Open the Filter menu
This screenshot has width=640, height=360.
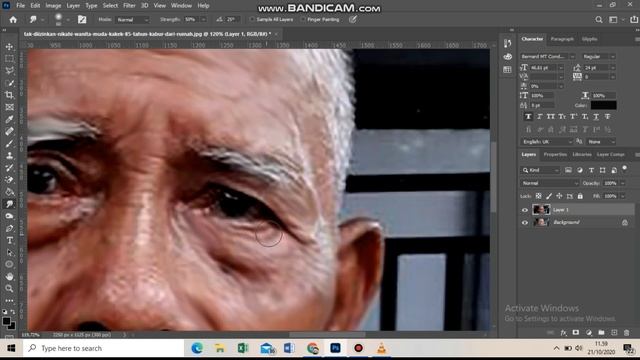(129, 6)
